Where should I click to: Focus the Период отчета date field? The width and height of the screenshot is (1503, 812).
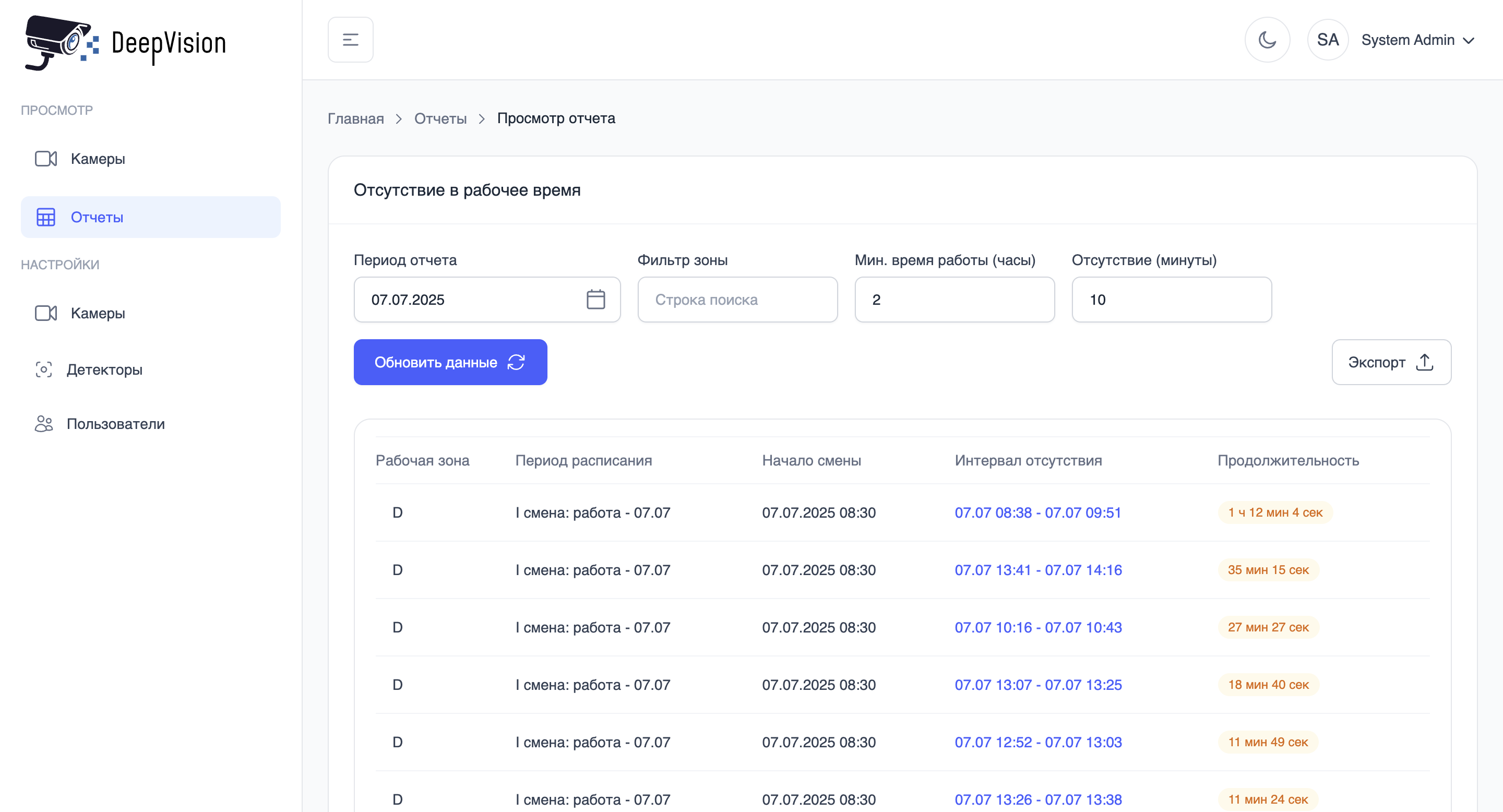pyautogui.click(x=486, y=299)
